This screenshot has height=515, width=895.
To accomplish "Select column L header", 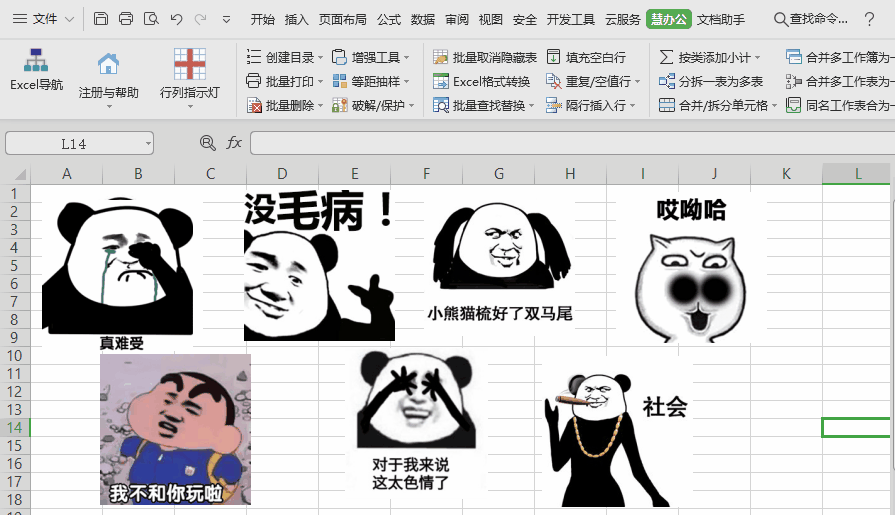I will [857, 174].
